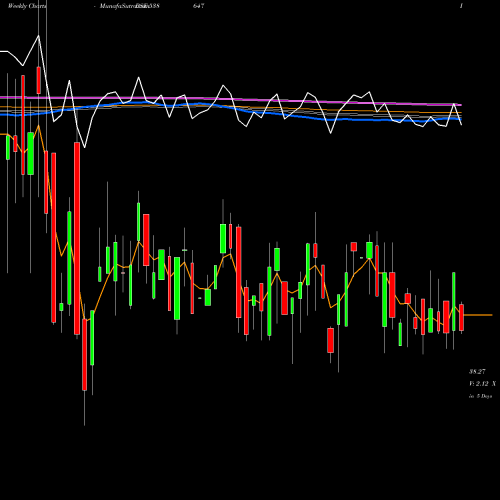
Task: Click the 'Weekly Charts' title text
Action: [27, 6]
